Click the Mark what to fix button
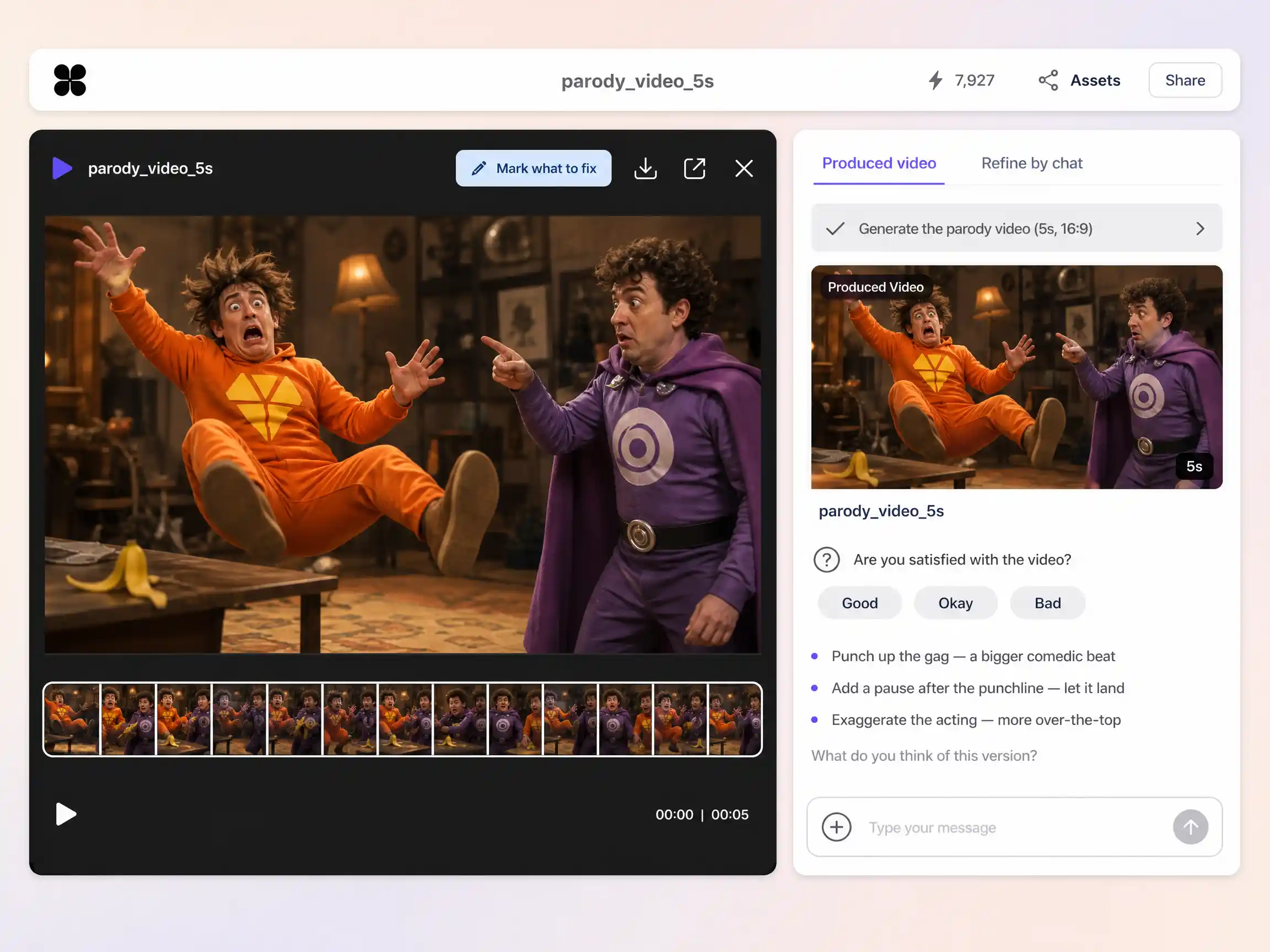Image resolution: width=1270 pixels, height=952 pixels. click(x=534, y=168)
